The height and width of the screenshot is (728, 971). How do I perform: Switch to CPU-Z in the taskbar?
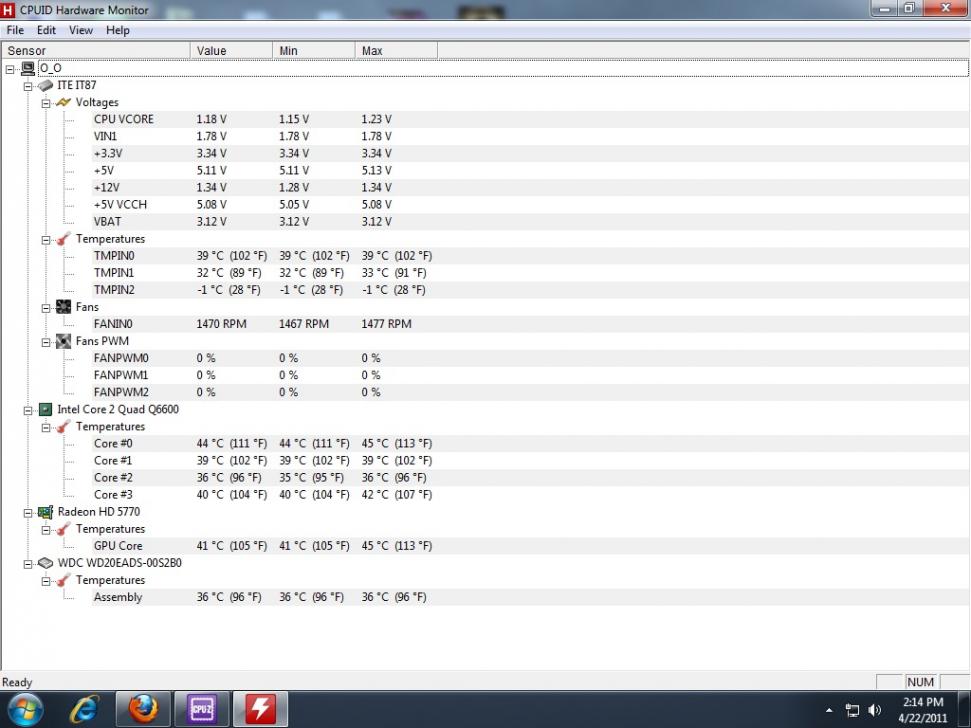[x=202, y=709]
